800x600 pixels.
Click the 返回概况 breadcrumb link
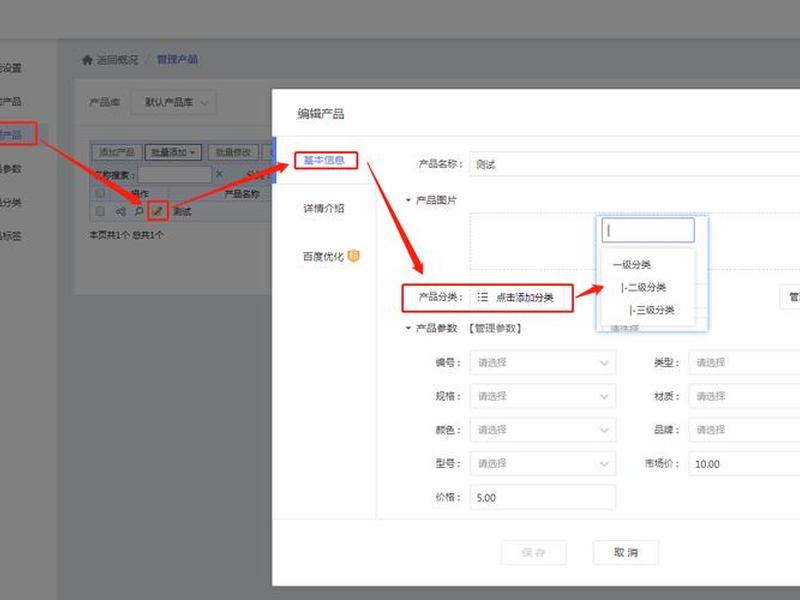117,60
